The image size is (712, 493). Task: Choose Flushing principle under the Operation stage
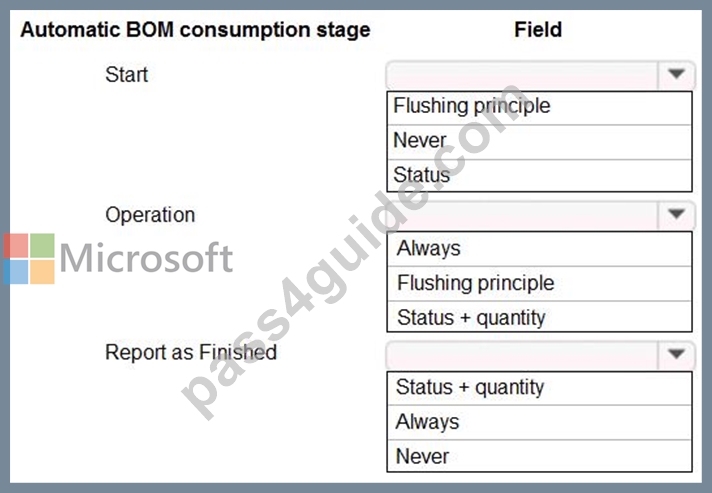click(539, 284)
